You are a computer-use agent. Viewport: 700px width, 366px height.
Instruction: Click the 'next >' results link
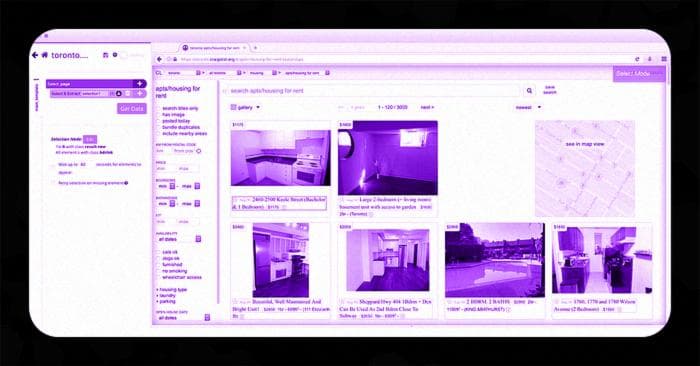click(x=427, y=108)
